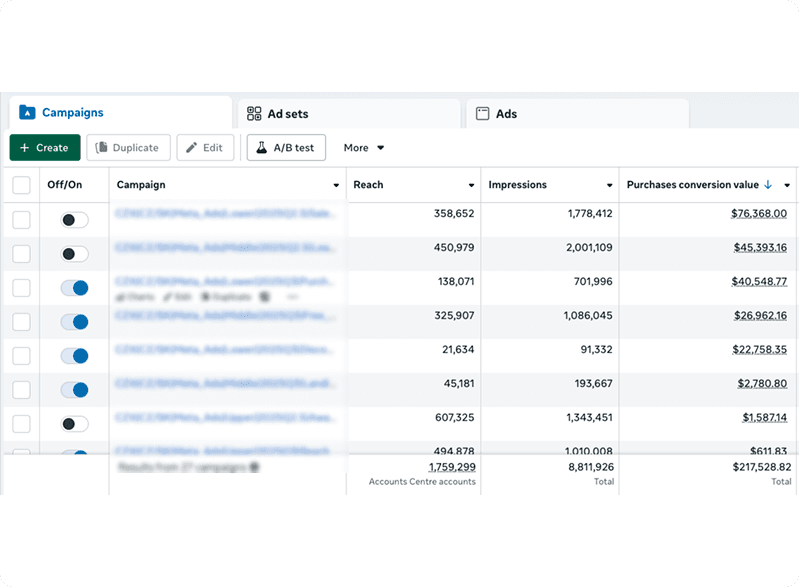Screen dimensions: 799x587
Task: Click the A/B test flask icon
Action: (x=261, y=148)
